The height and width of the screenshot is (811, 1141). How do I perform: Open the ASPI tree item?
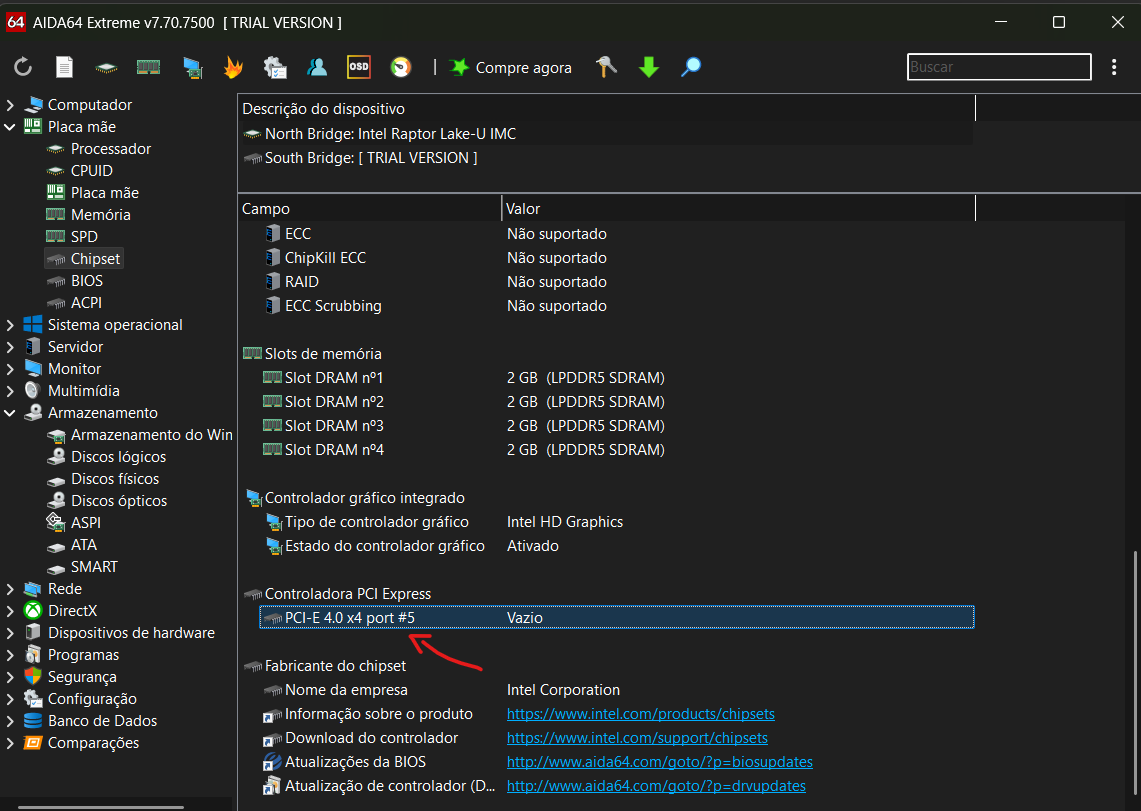coord(86,523)
